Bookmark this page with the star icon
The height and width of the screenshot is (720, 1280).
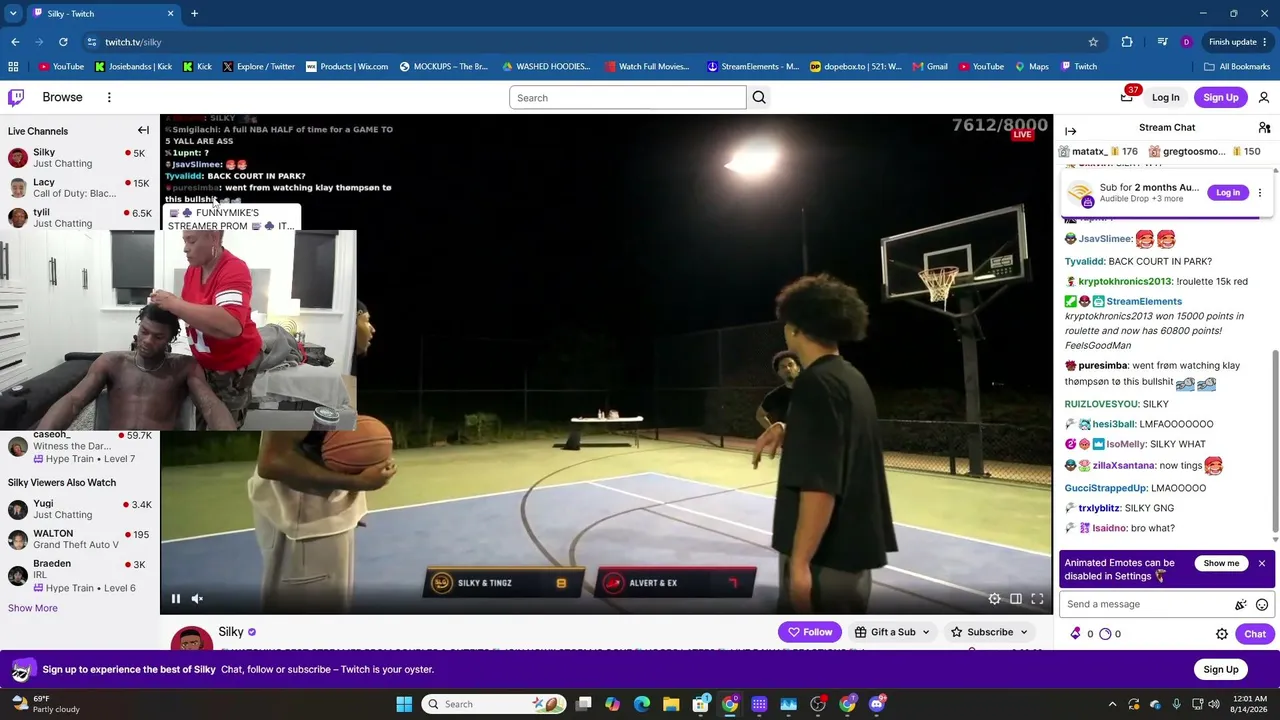(x=1093, y=42)
